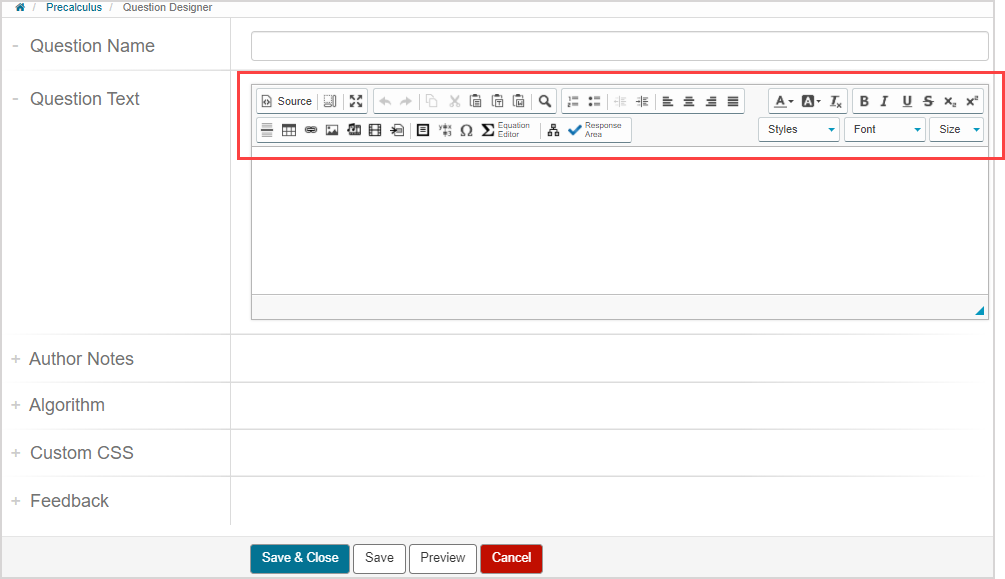Click the Save & Close button
Screen dimensions: 1005x579
click(299, 558)
